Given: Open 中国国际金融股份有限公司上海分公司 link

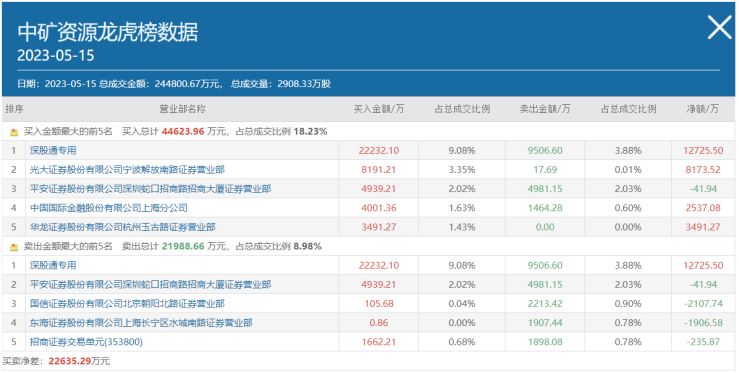Looking at the screenshot, I should click(109, 208).
